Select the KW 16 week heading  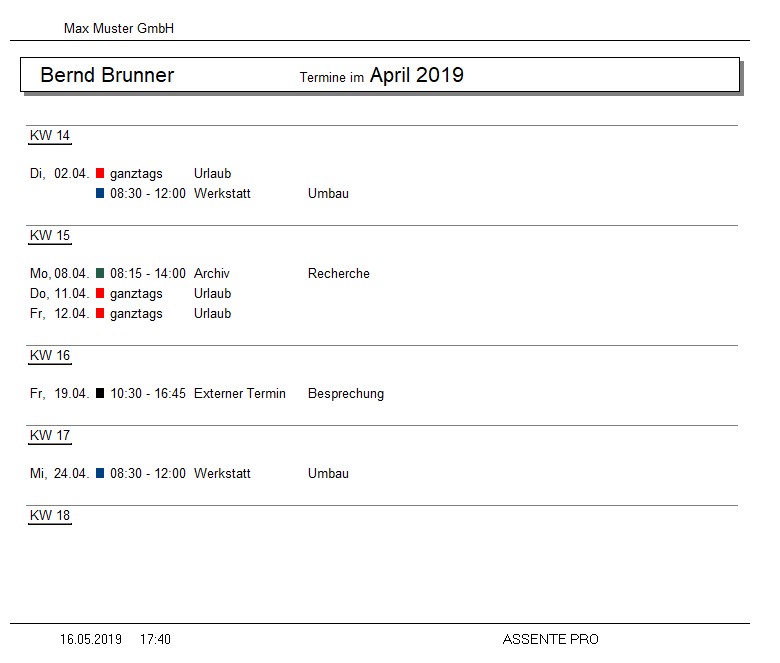click(x=50, y=356)
